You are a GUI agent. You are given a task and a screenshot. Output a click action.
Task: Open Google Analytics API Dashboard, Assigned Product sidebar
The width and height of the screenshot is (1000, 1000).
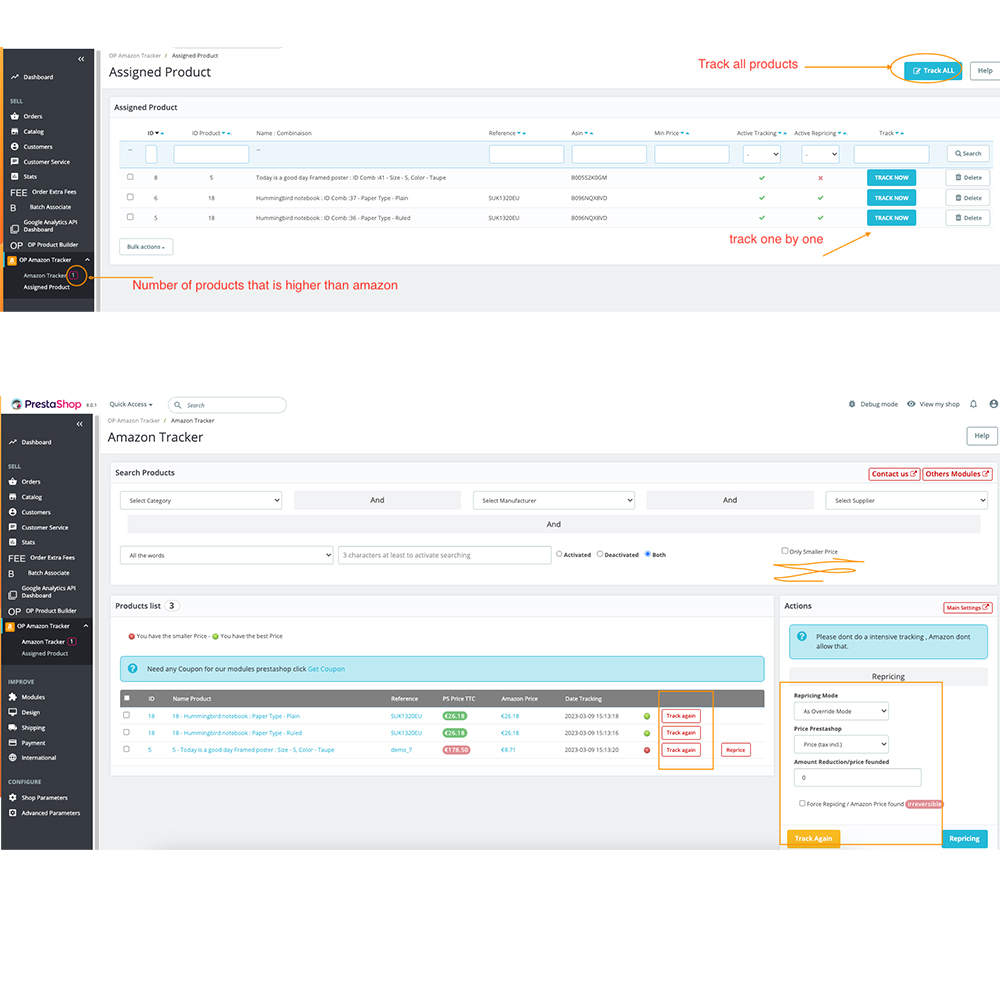(50, 226)
